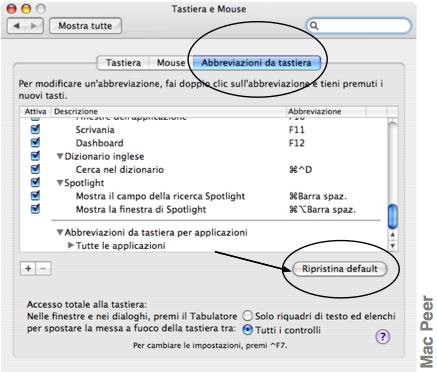
Task: Click the Attiva column header
Action: 35,111
